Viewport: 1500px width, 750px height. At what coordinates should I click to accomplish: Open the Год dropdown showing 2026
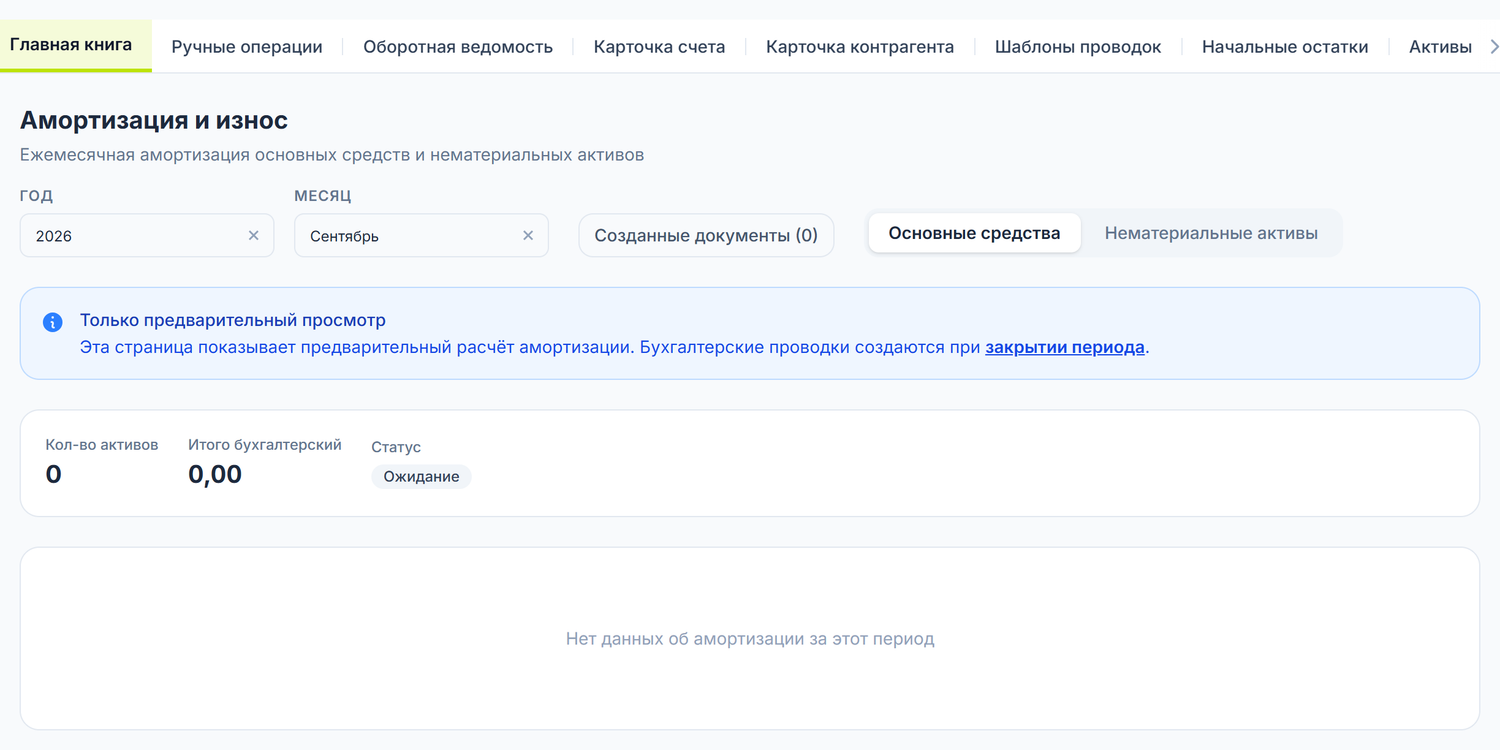coord(147,236)
